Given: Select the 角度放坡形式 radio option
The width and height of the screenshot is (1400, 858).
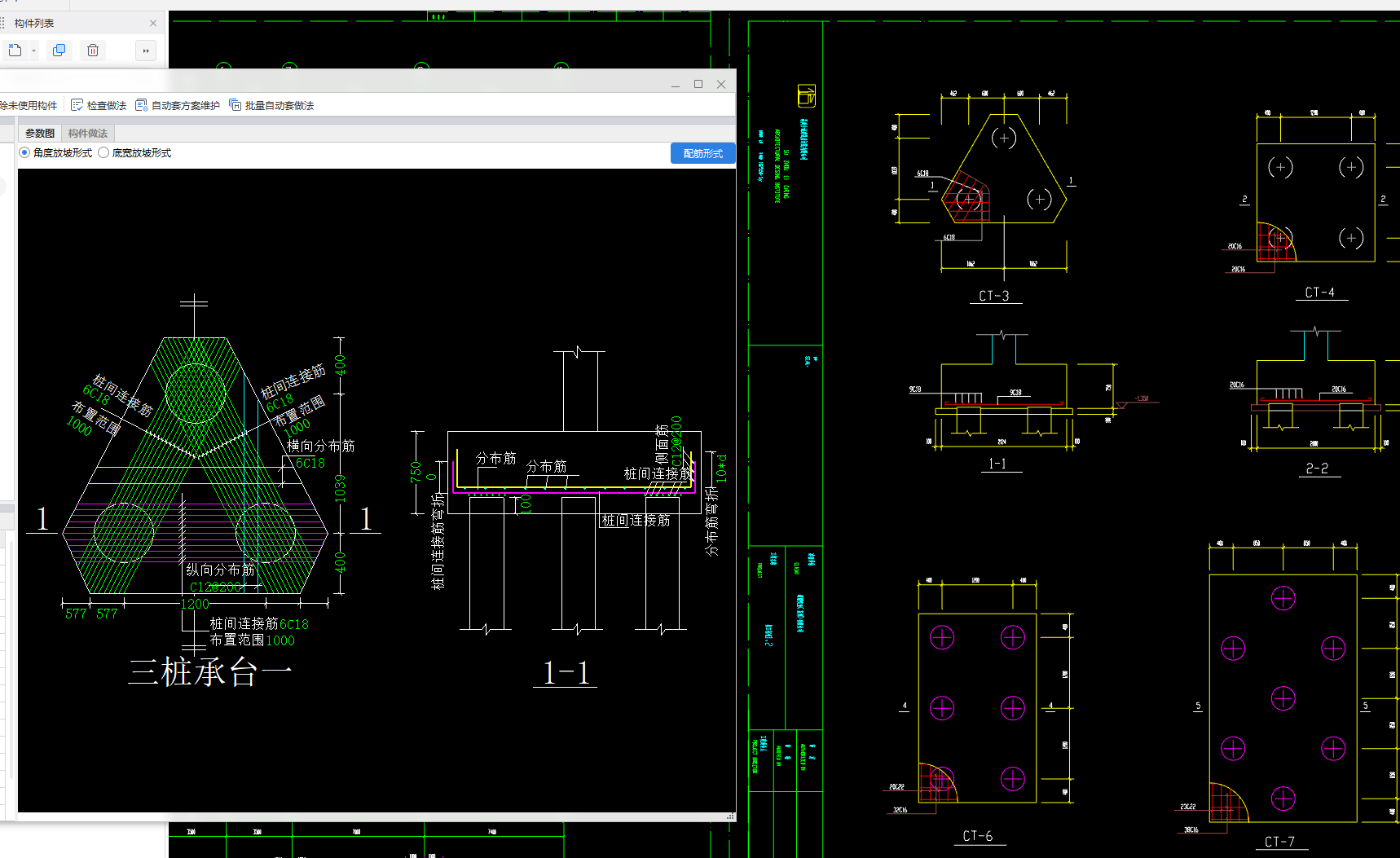Looking at the screenshot, I should coord(55,153).
